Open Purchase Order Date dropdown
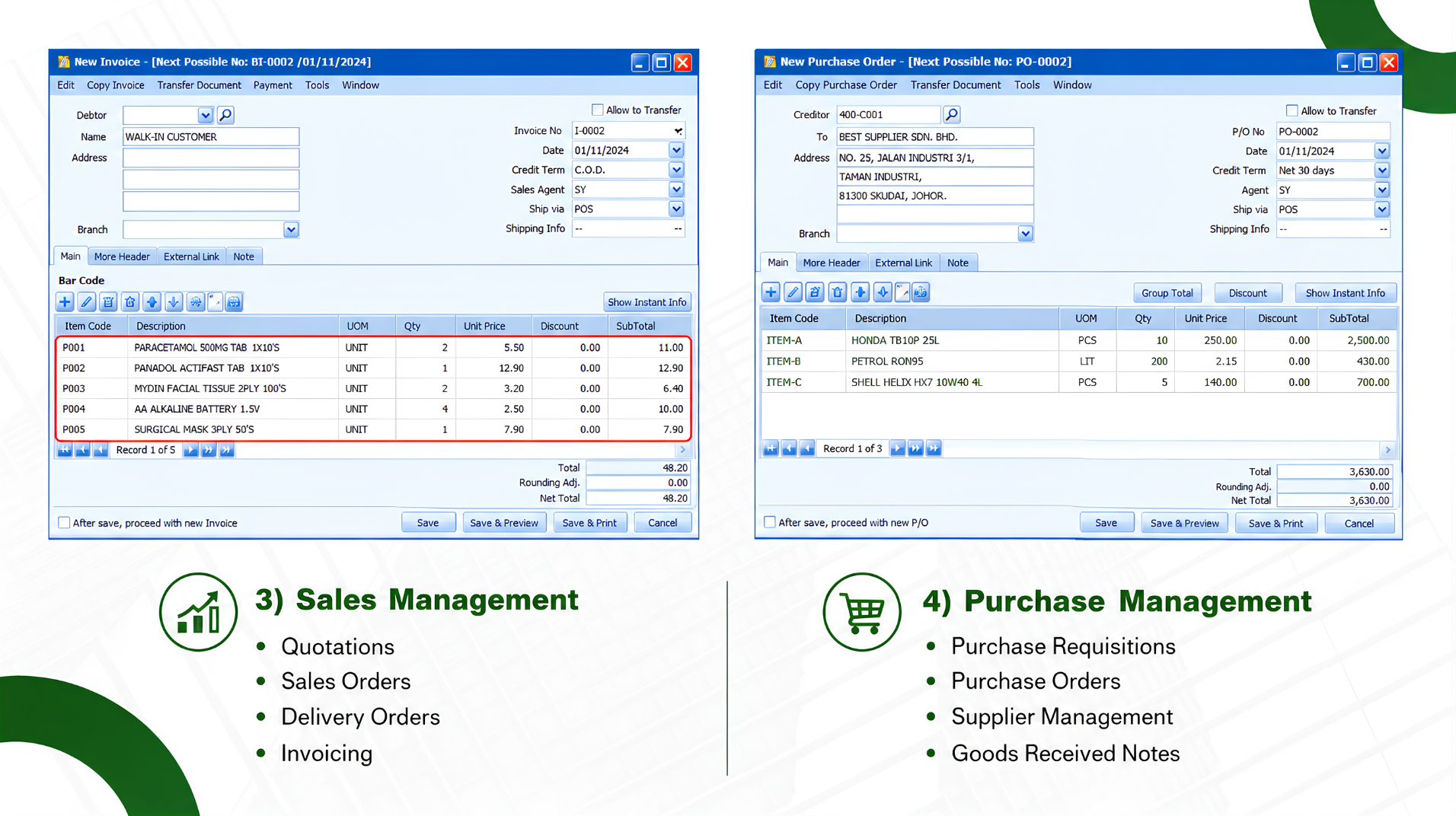Viewport: 1456px width, 816px height. (1382, 151)
